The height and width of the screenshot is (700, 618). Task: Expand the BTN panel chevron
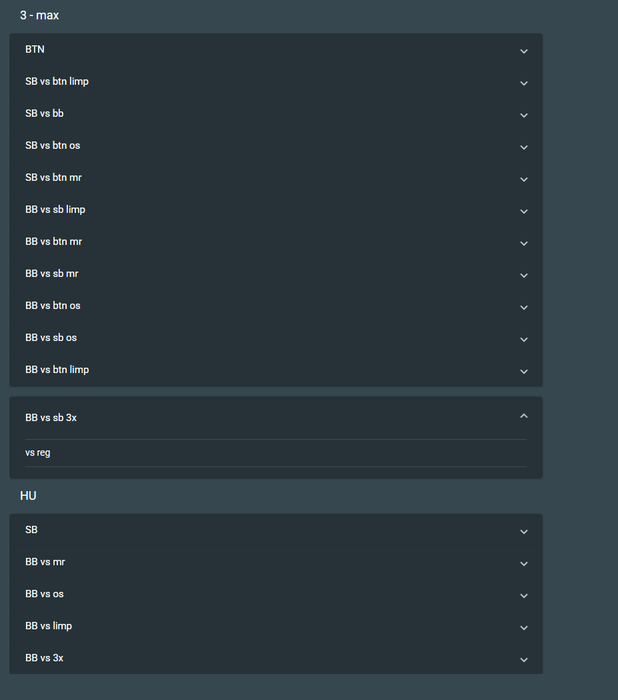tap(524, 51)
